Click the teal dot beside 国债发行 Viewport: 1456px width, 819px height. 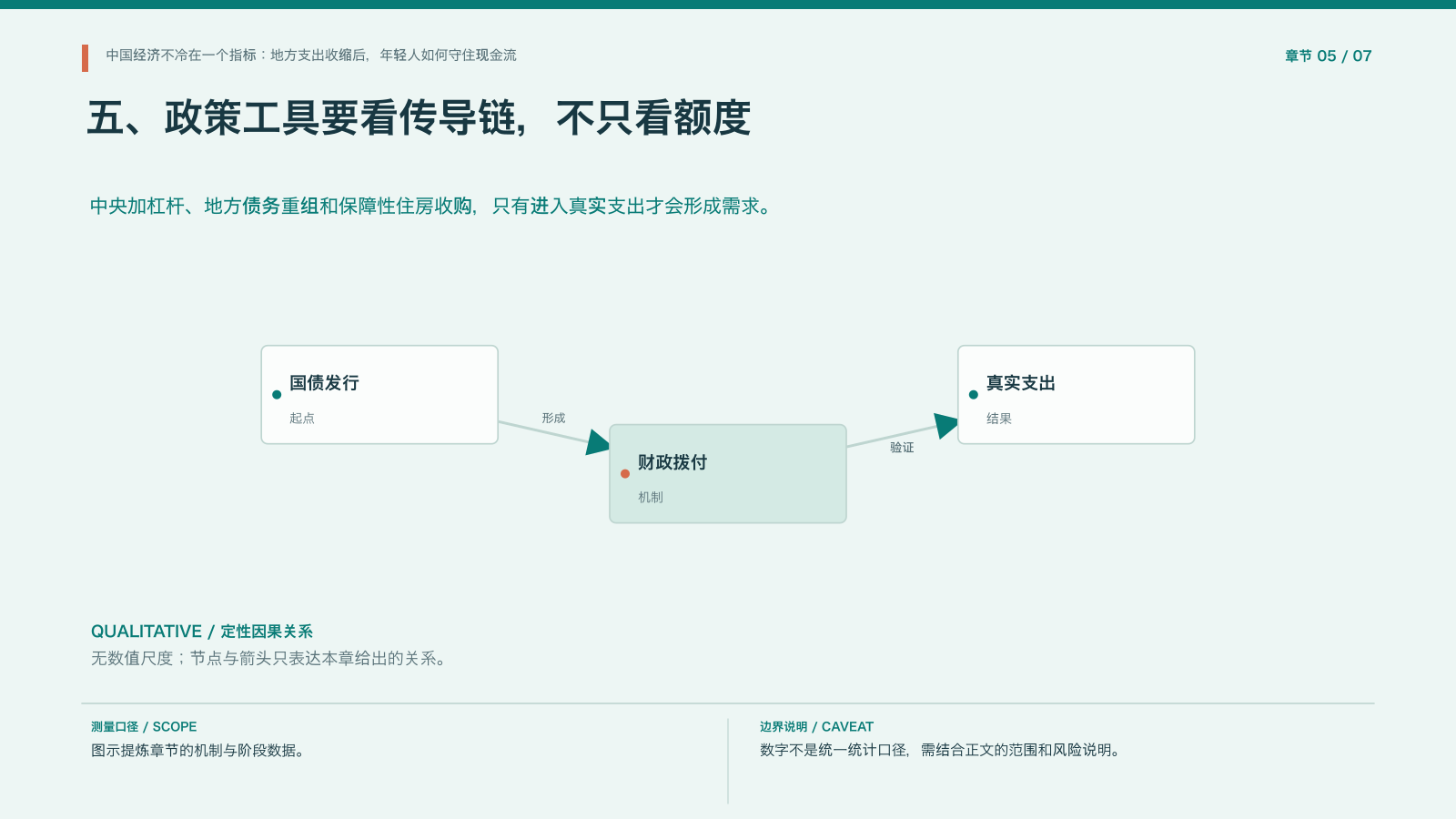277,395
